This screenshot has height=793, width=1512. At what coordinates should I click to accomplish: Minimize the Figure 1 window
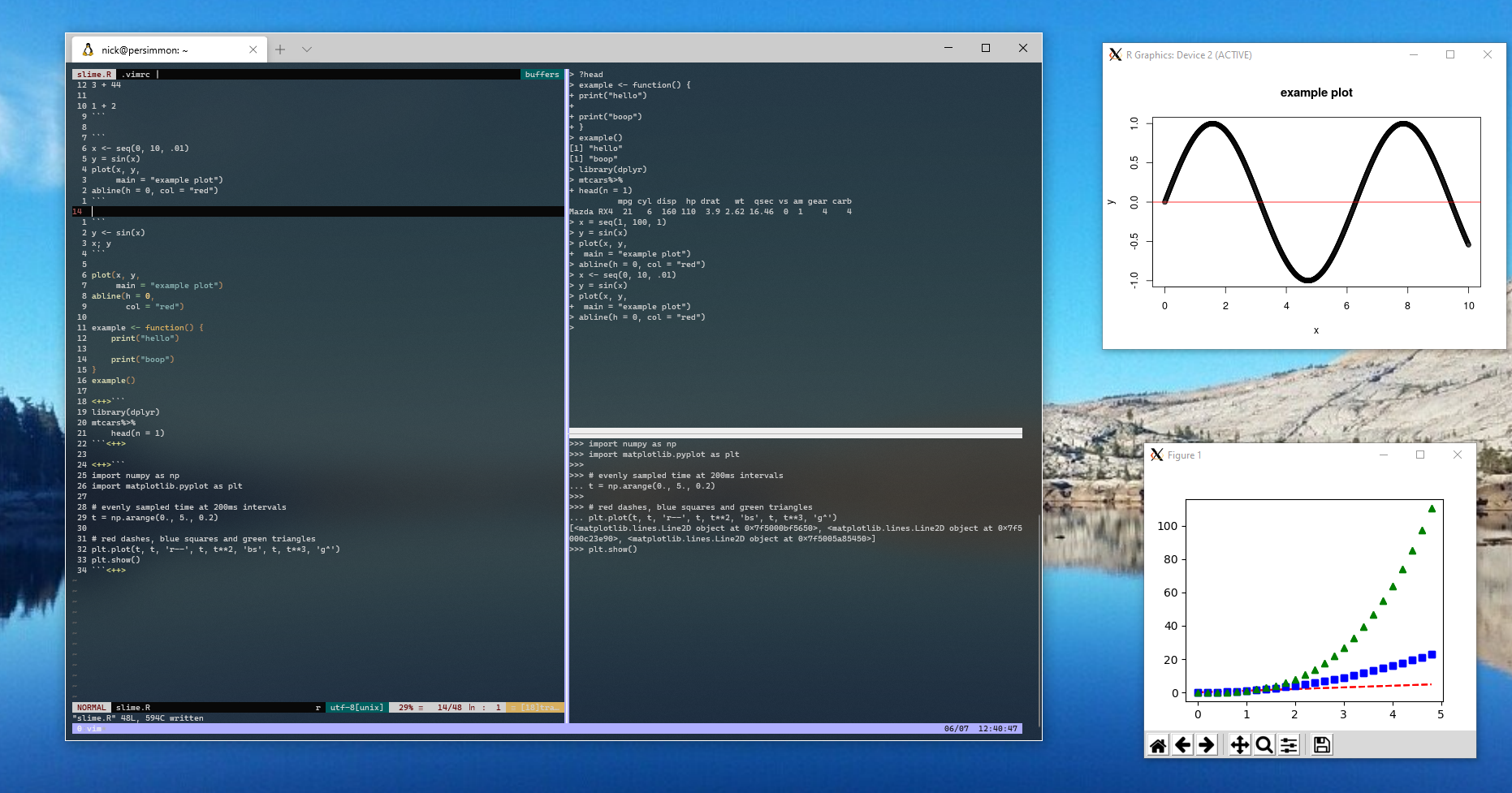pos(1384,455)
